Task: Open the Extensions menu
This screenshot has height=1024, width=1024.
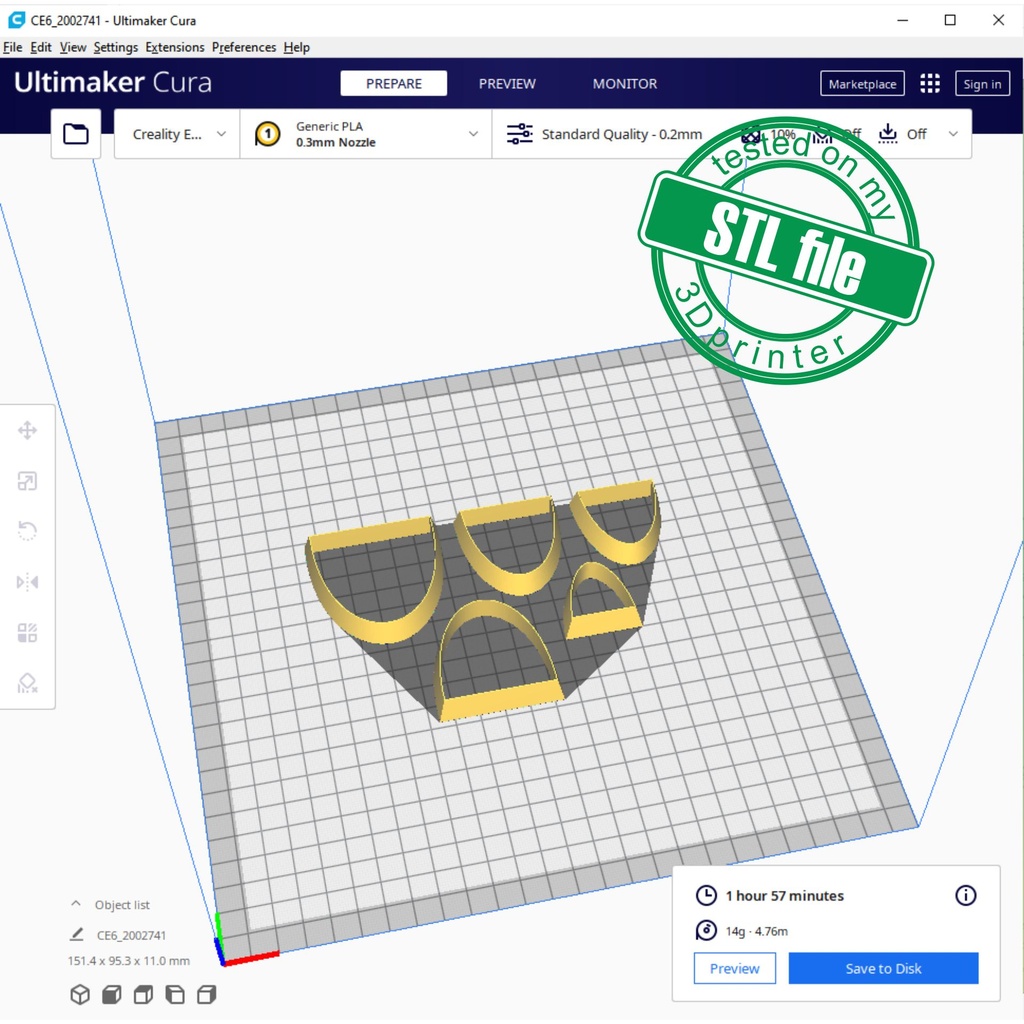Action: [x=174, y=47]
